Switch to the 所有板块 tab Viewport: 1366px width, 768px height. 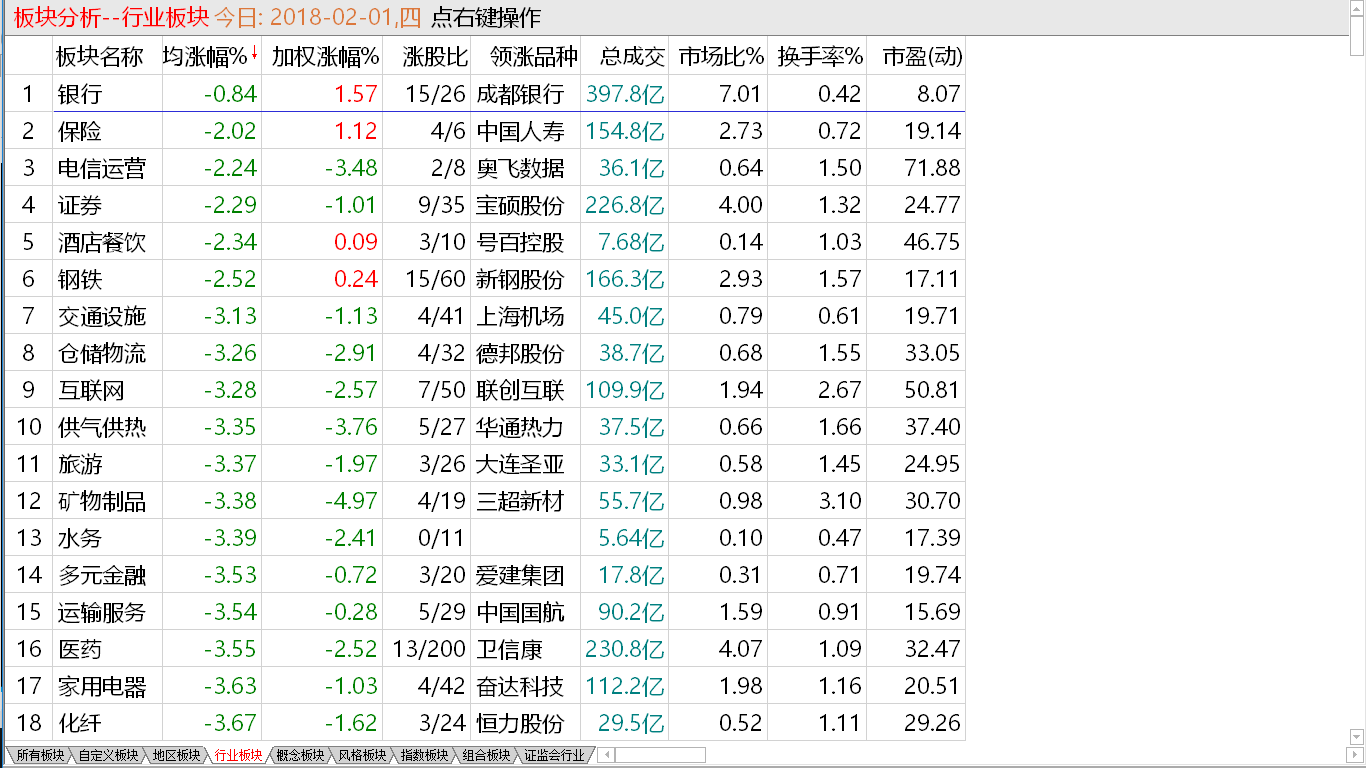tap(39, 755)
